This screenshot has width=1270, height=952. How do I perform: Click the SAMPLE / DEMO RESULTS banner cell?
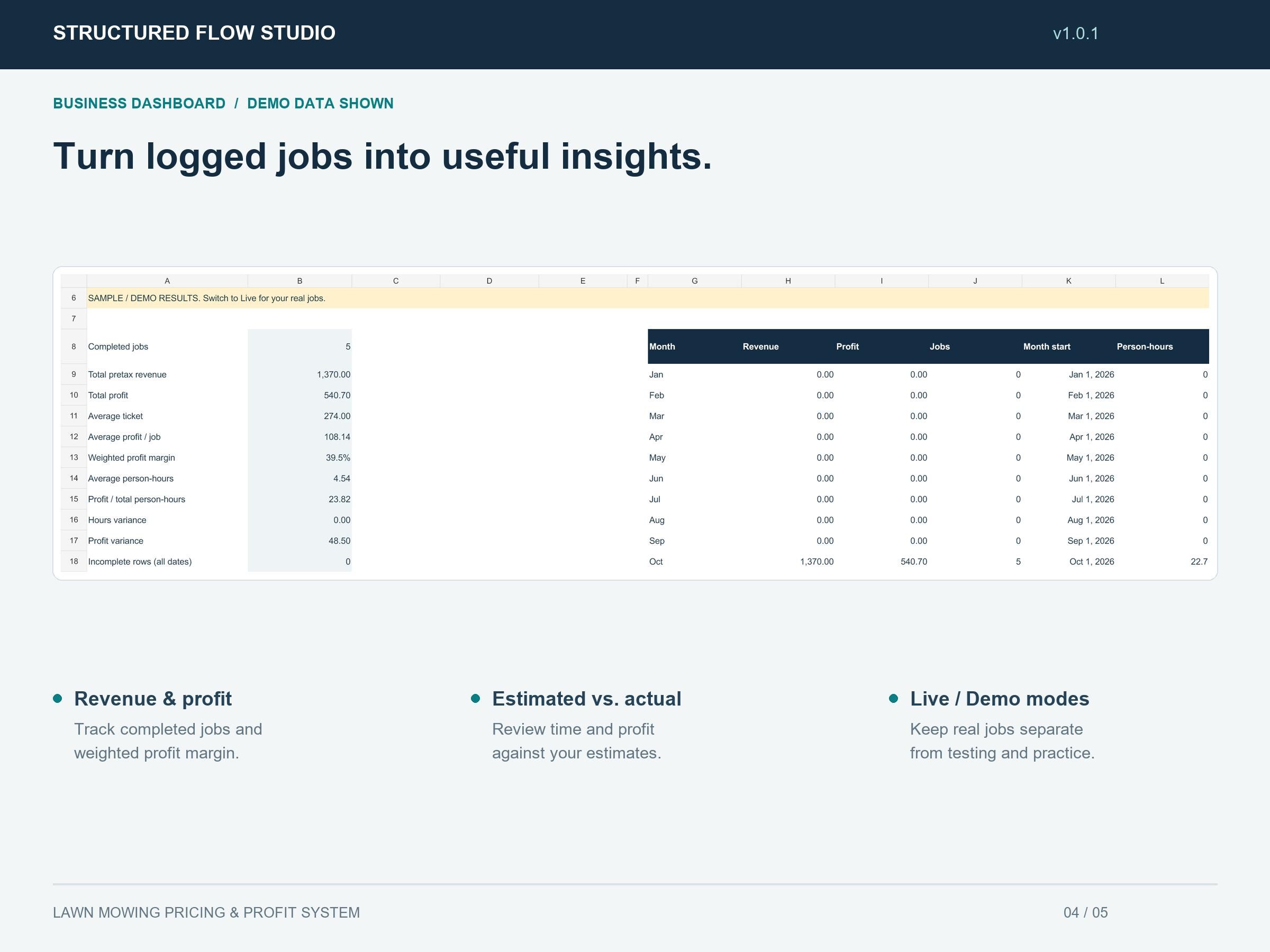[x=648, y=298]
